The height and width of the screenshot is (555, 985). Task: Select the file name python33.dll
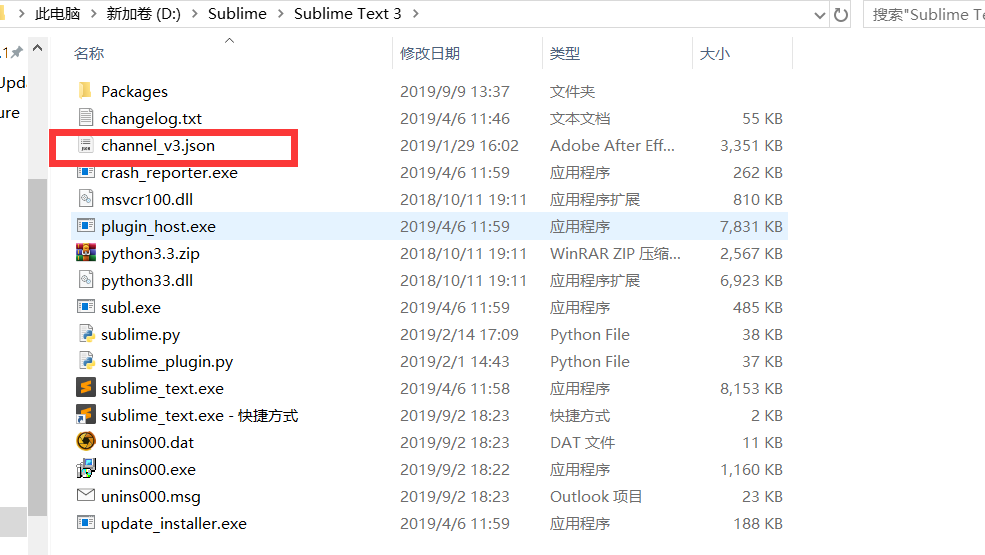(x=147, y=281)
